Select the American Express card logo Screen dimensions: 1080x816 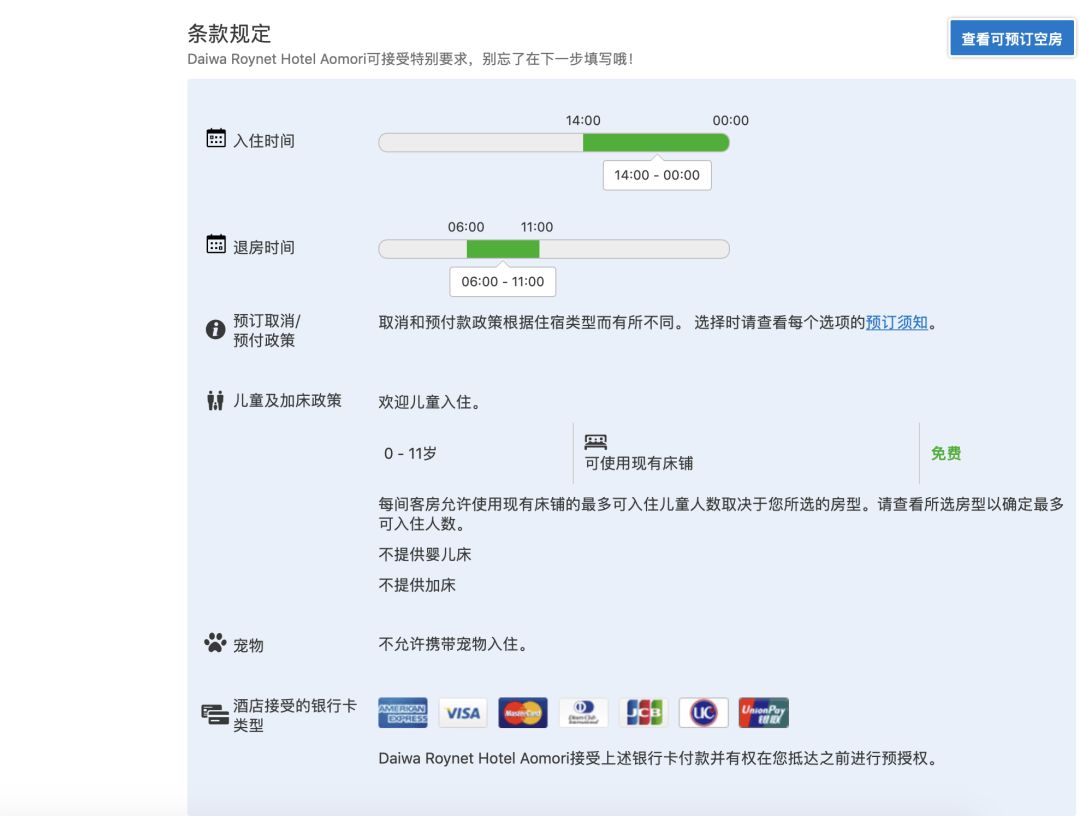click(x=402, y=712)
